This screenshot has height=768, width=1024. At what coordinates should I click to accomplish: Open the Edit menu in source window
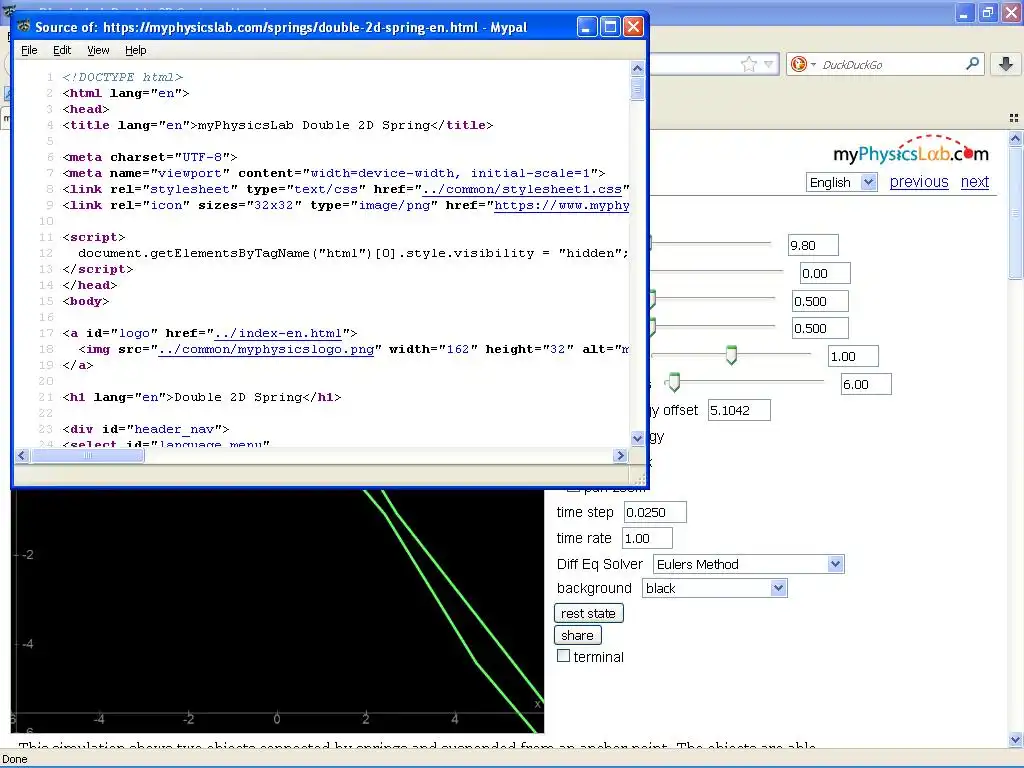pyautogui.click(x=62, y=50)
